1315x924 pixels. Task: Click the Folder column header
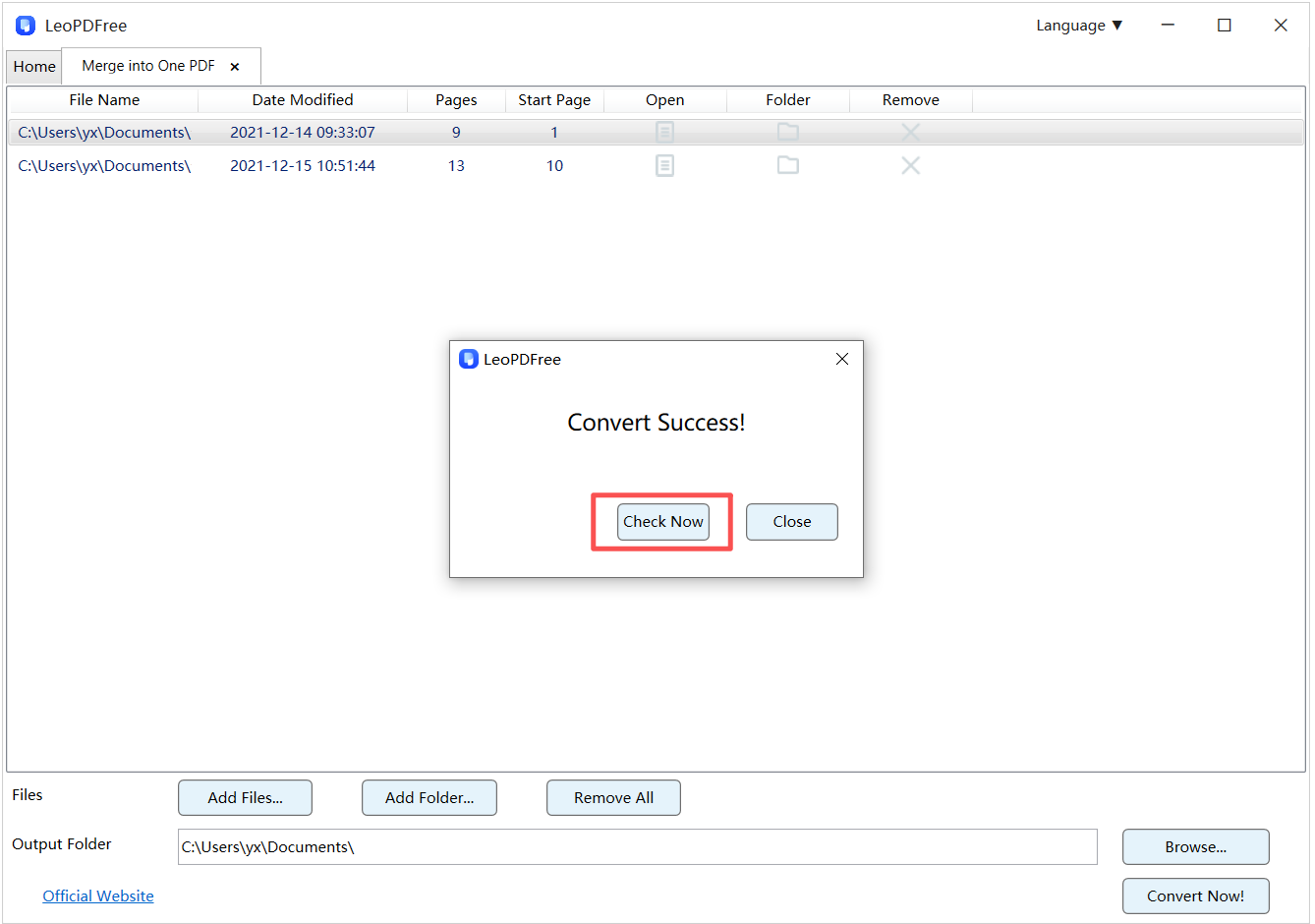point(788,100)
